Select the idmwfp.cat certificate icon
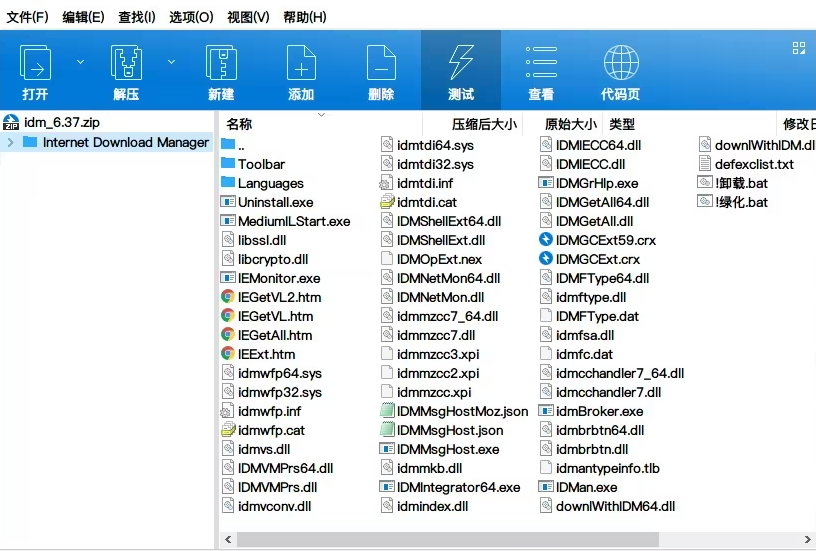 coord(228,430)
